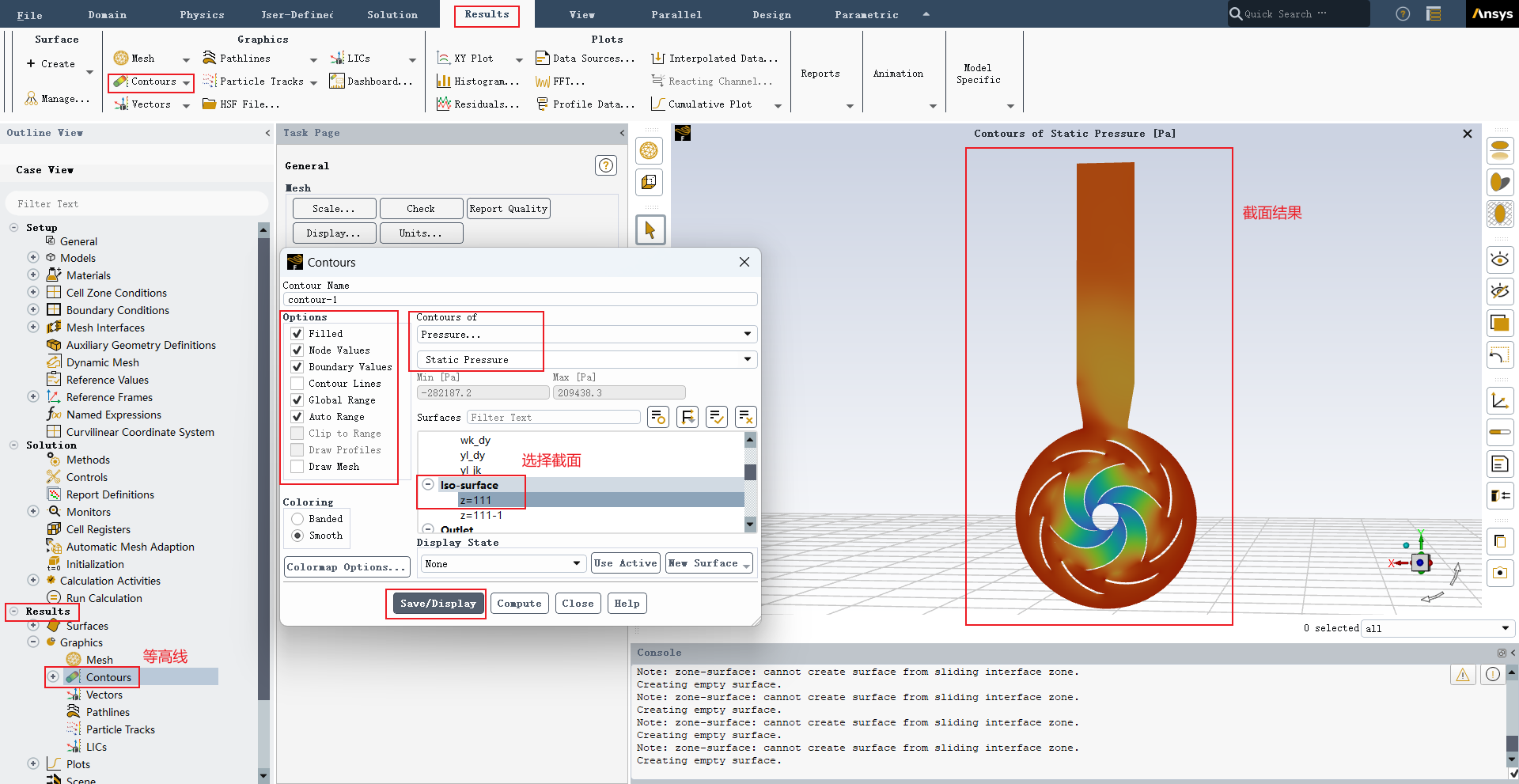Screen dimensions: 1519x784
Task: Click the hatched mesh overlay icon
Action: coord(1500,214)
